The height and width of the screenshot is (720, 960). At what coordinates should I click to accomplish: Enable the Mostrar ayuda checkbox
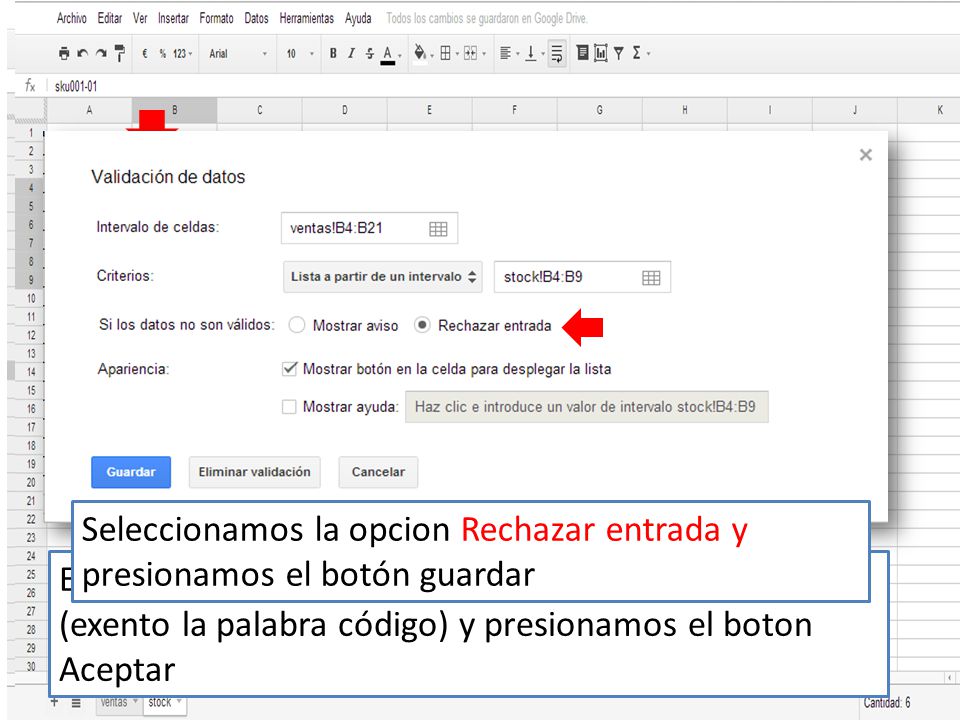(289, 407)
